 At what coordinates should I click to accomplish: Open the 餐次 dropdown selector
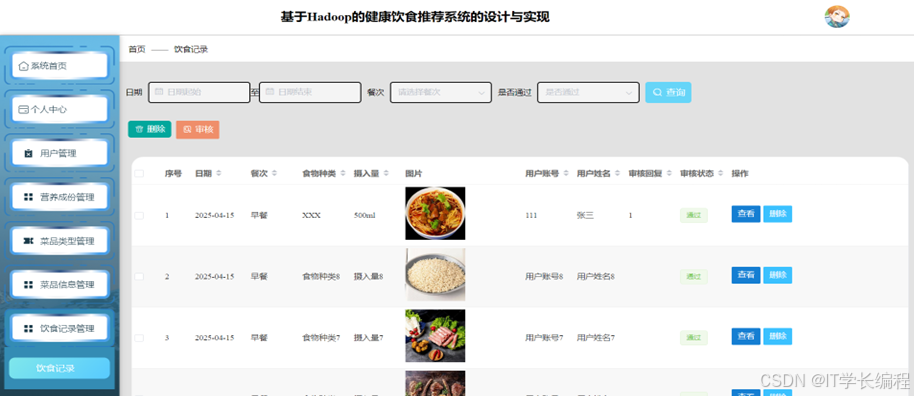[x=441, y=92]
